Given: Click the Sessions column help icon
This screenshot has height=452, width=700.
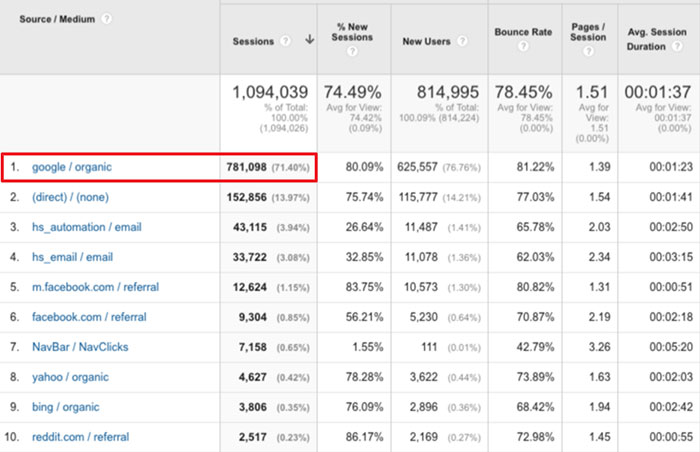Looking at the screenshot, I should pos(284,41).
